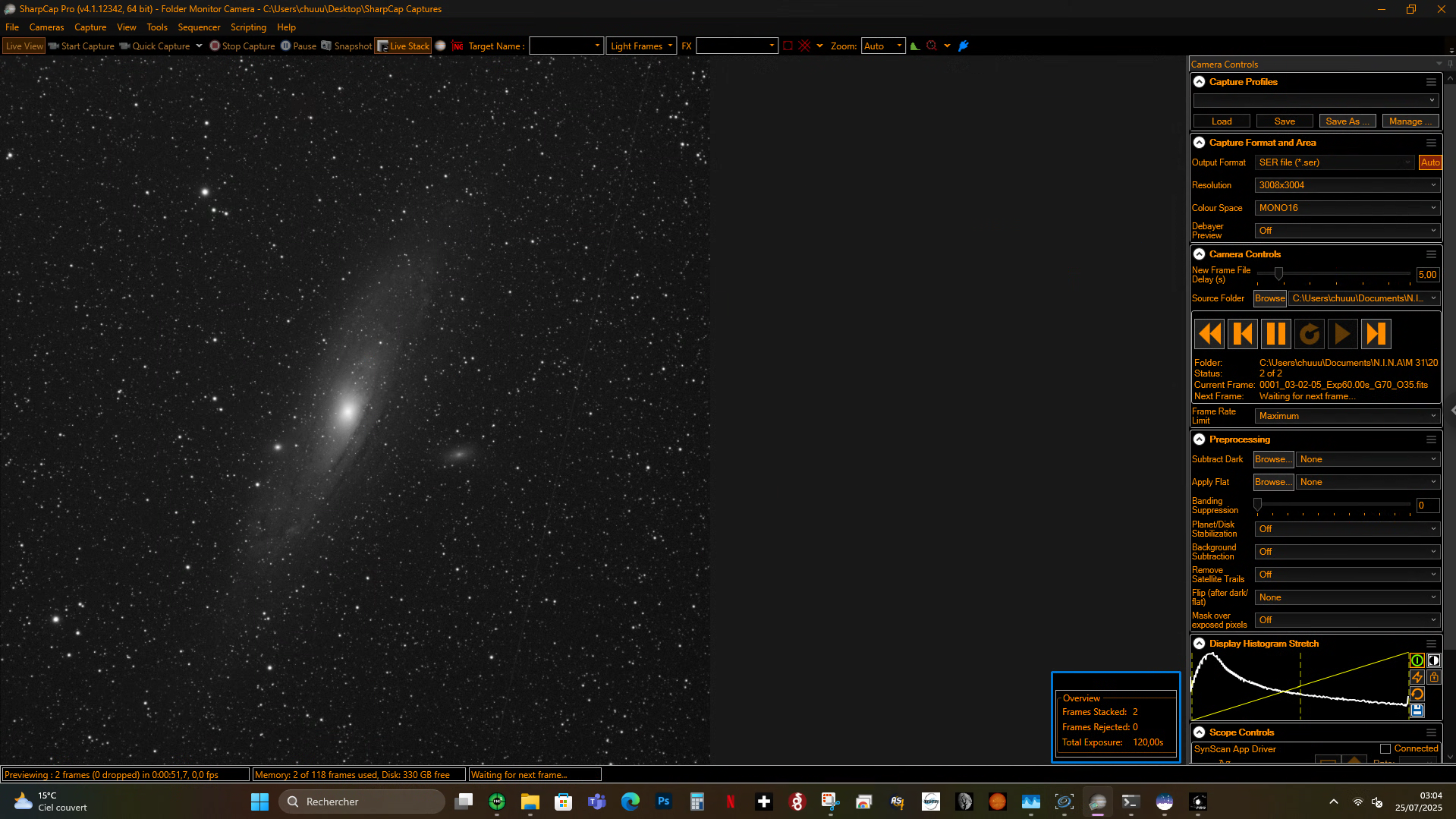Click the Target Name input field
The image size is (1456, 819).
[x=566, y=46]
